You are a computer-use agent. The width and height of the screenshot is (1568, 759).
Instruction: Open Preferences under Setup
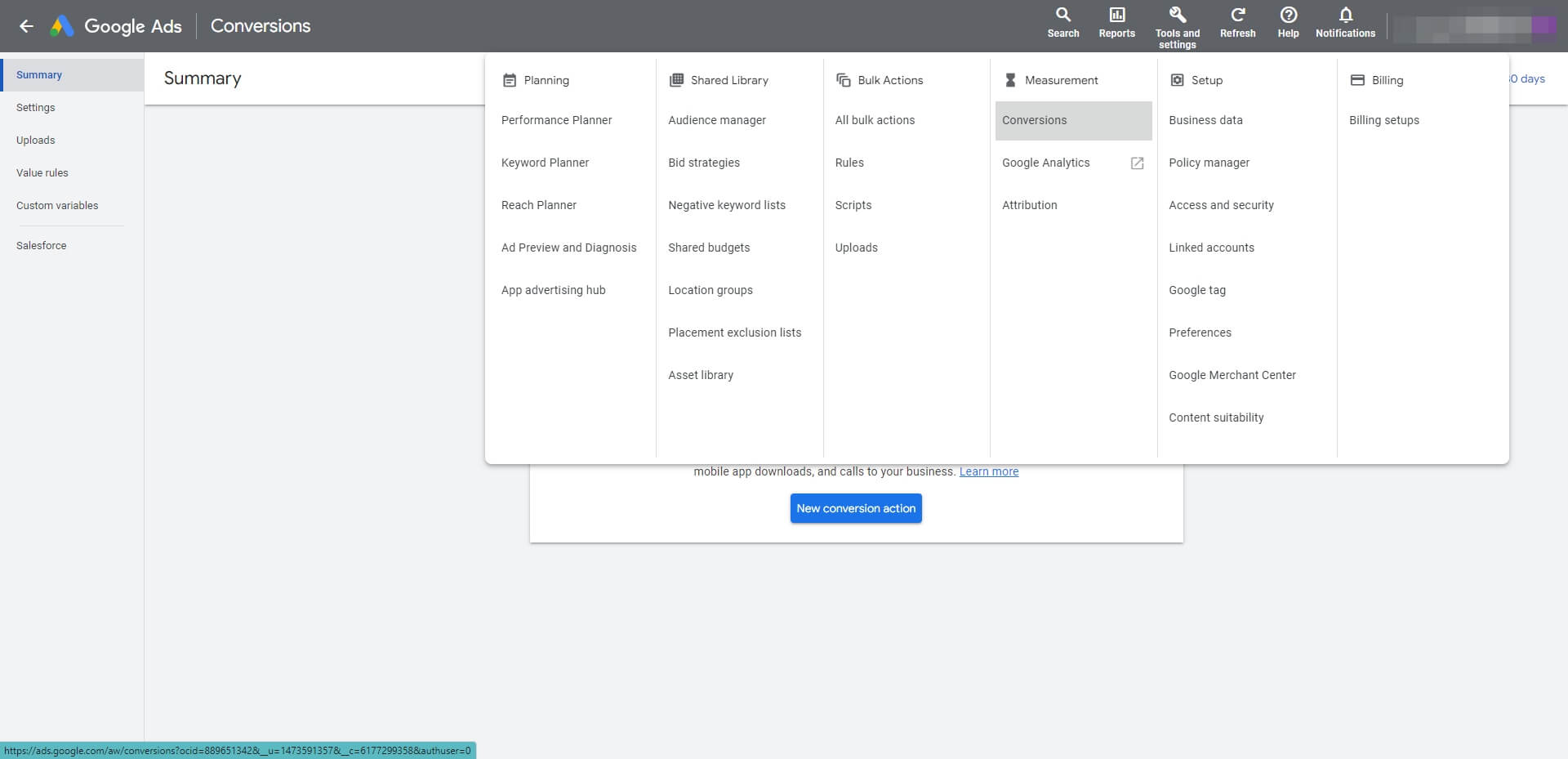[1200, 333]
